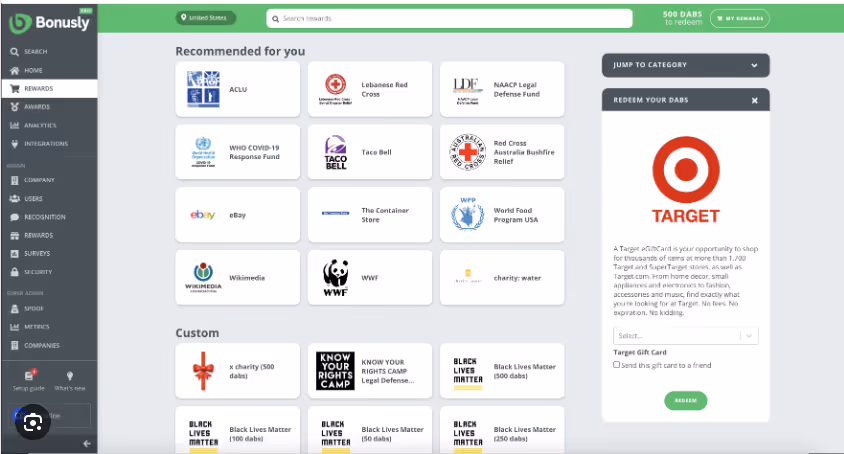Viewport: 844px width, 454px height.
Task: Click the Recommended for you heading
Action: coord(240,51)
